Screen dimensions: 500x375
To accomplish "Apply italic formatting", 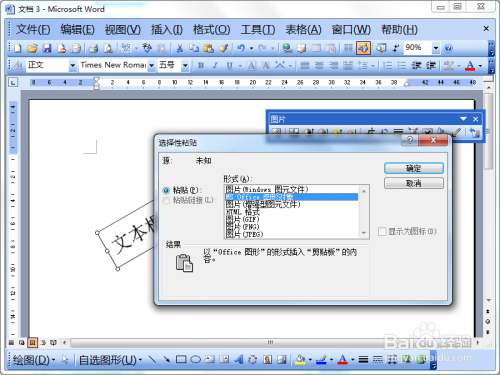I will pyautogui.click(x=215, y=65).
